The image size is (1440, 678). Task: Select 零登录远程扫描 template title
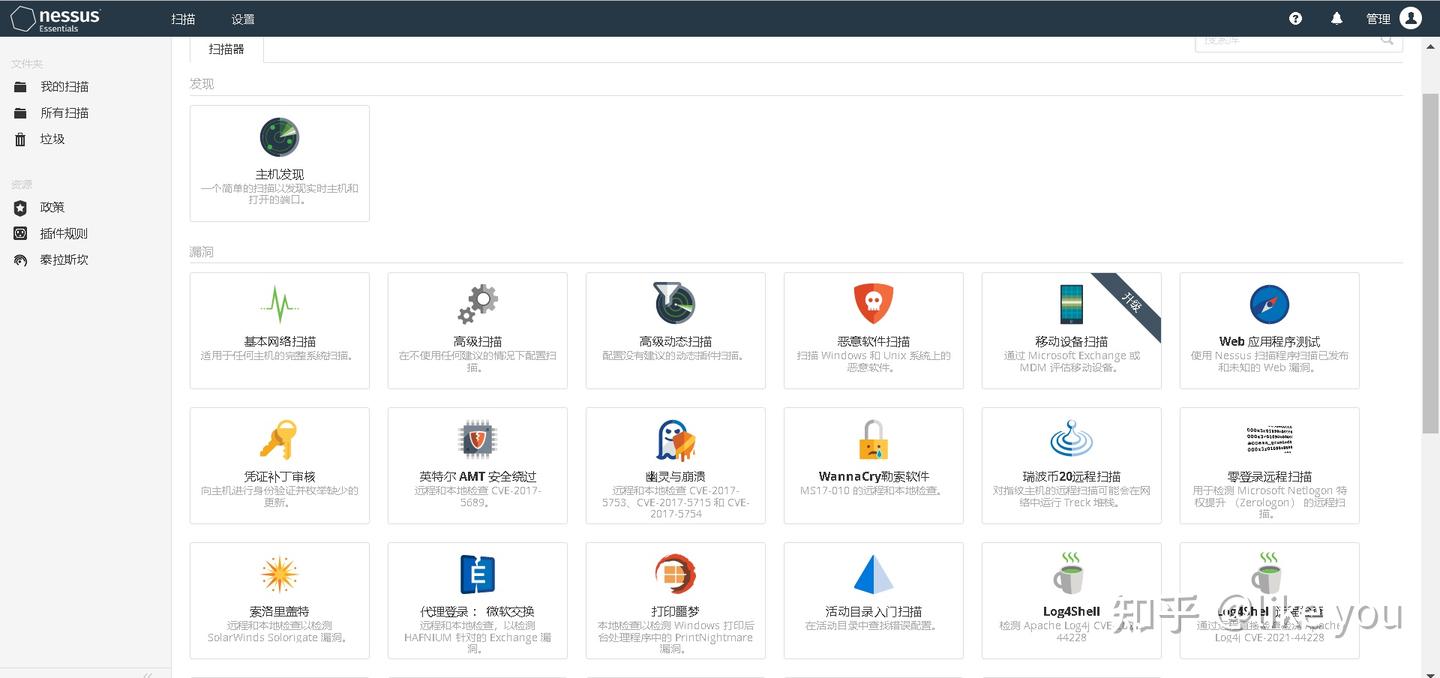(1269, 476)
